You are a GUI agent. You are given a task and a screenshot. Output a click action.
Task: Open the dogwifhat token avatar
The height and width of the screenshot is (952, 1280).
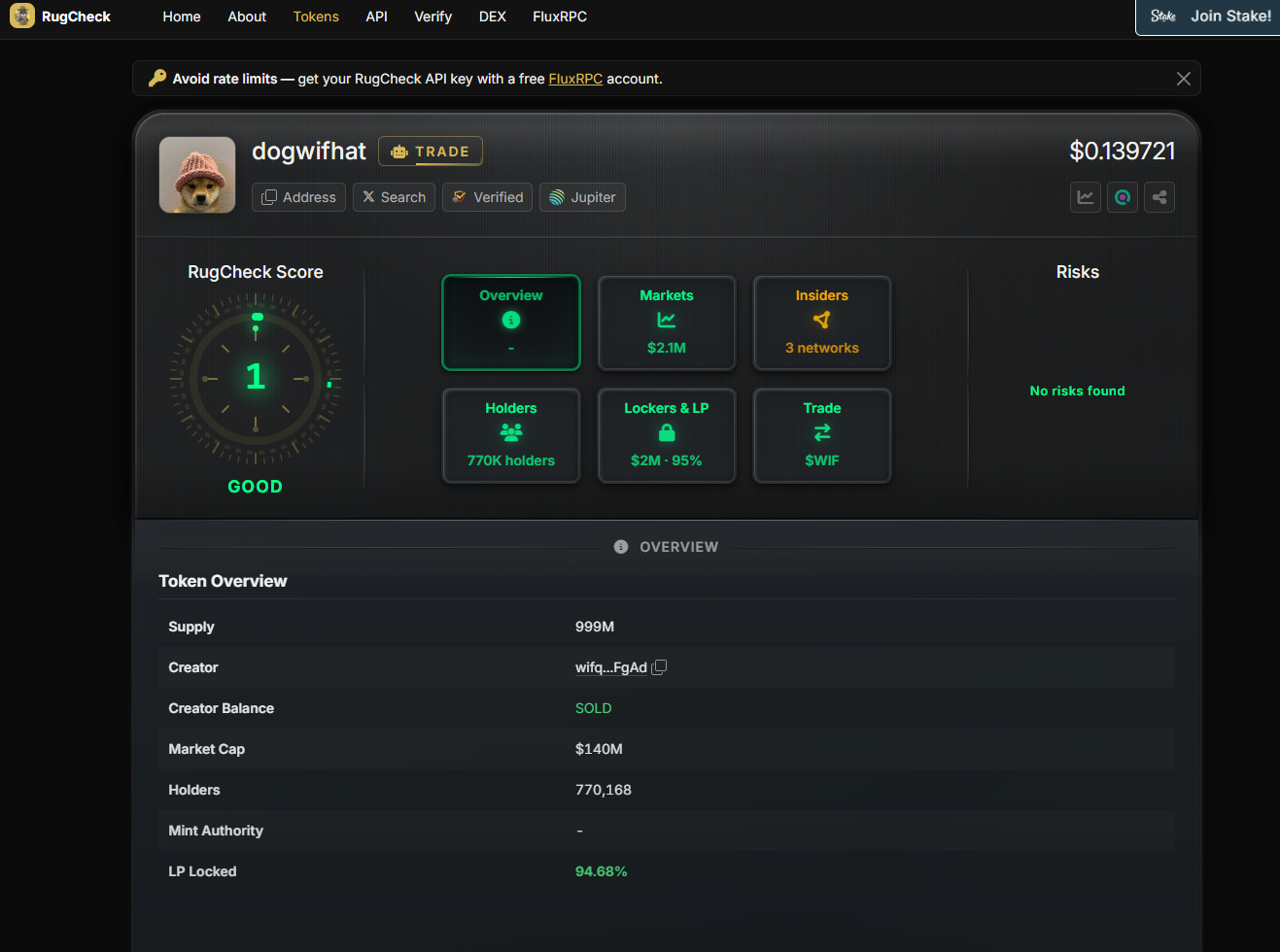click(197, 175)
